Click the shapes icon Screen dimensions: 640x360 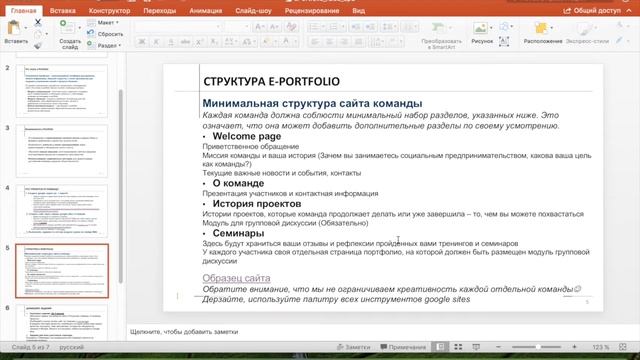(x=504, y=27)
